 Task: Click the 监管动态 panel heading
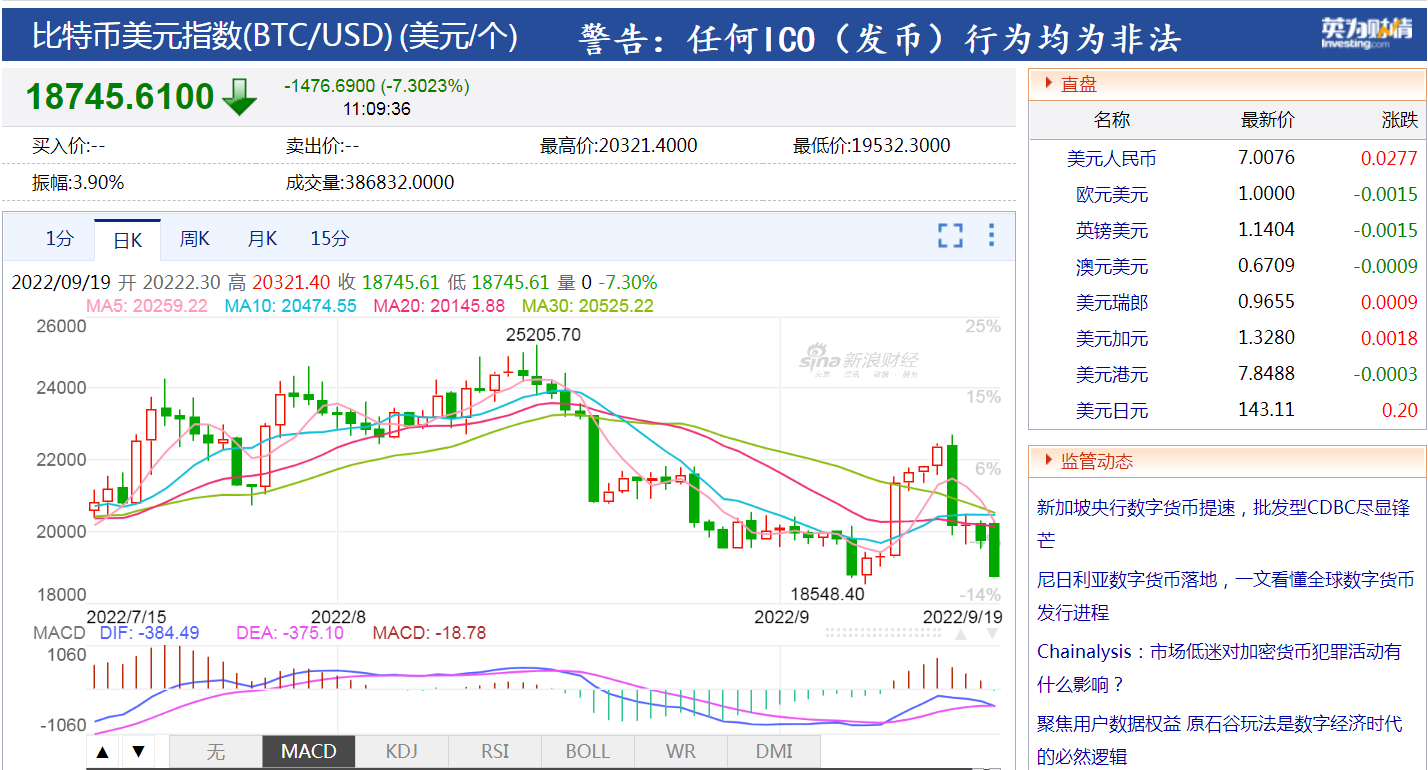pos(1097,461)
